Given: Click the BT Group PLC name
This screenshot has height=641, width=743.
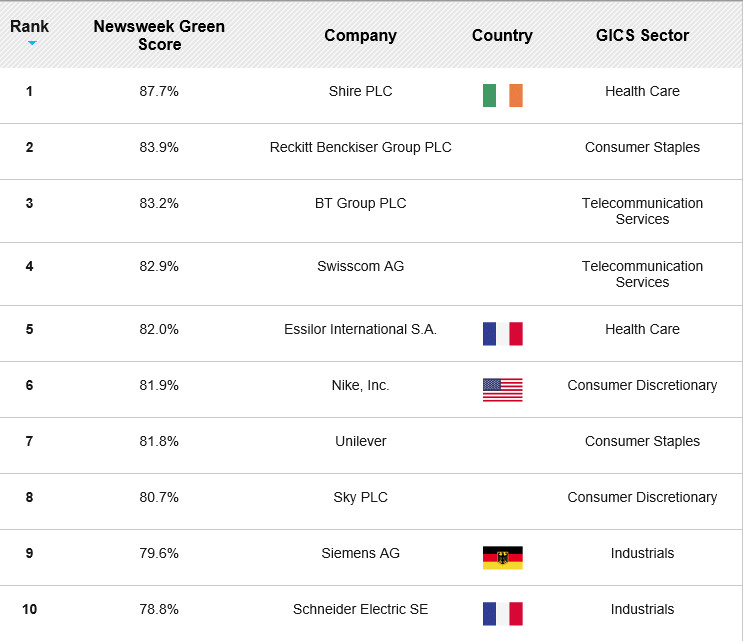Looking at the screenshot, I should coord(361,203).
